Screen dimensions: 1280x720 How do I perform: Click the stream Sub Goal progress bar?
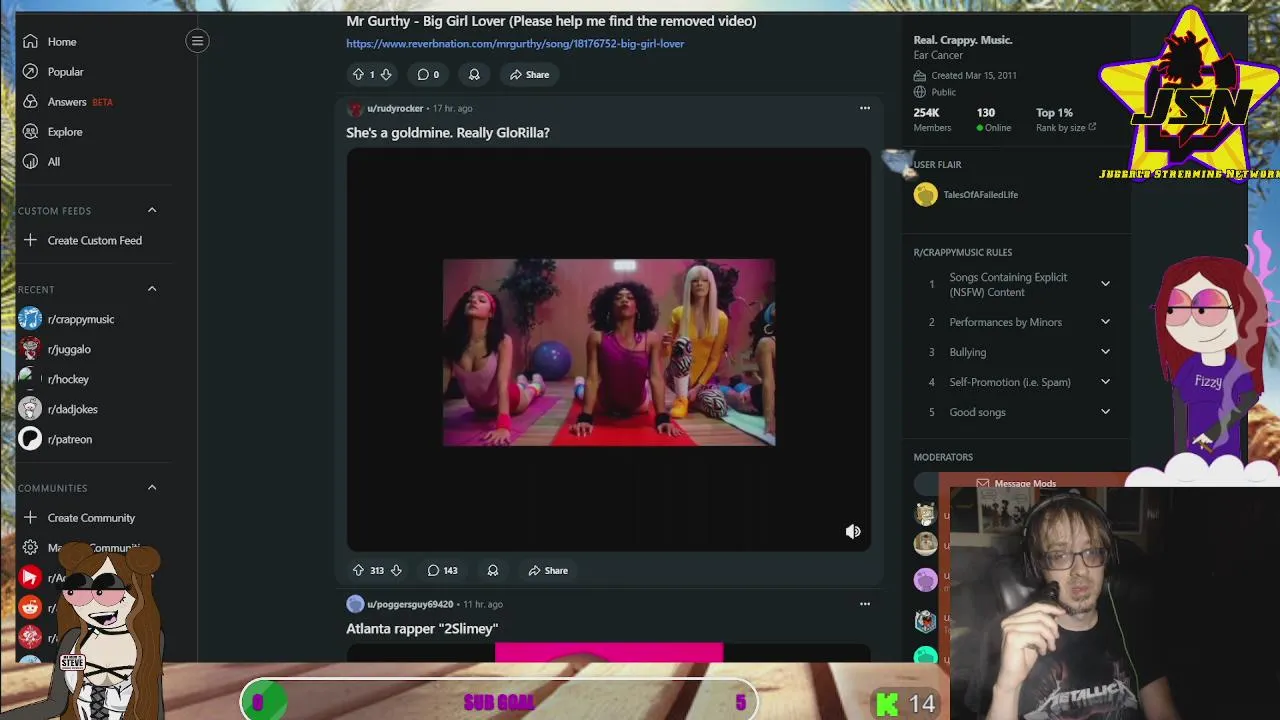pos(498,702)
